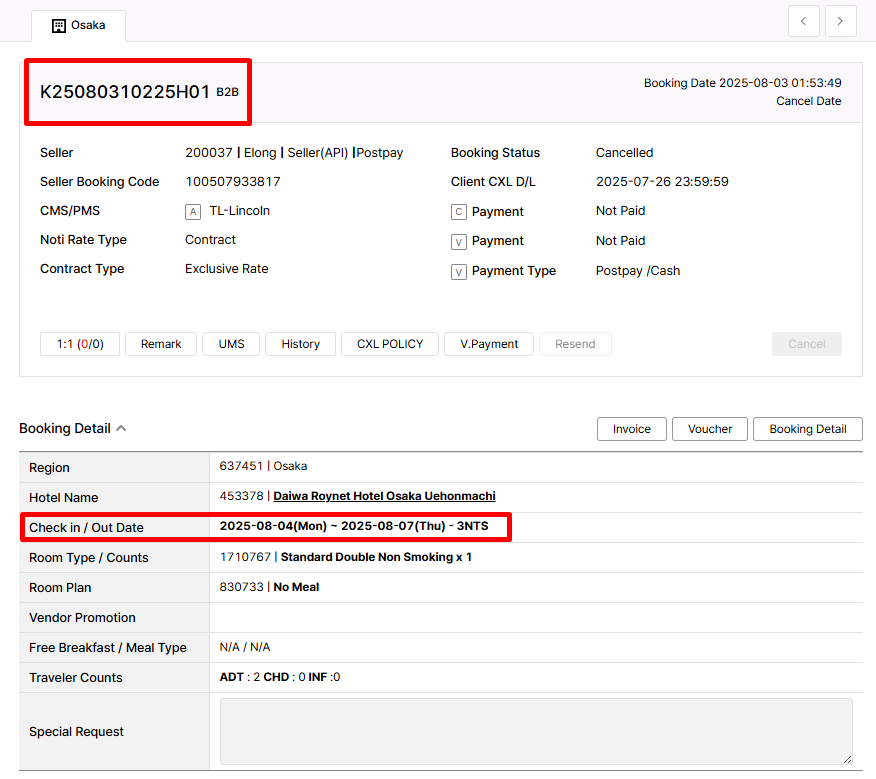Click the 'C' badge next to Payment

coord(459,212)
